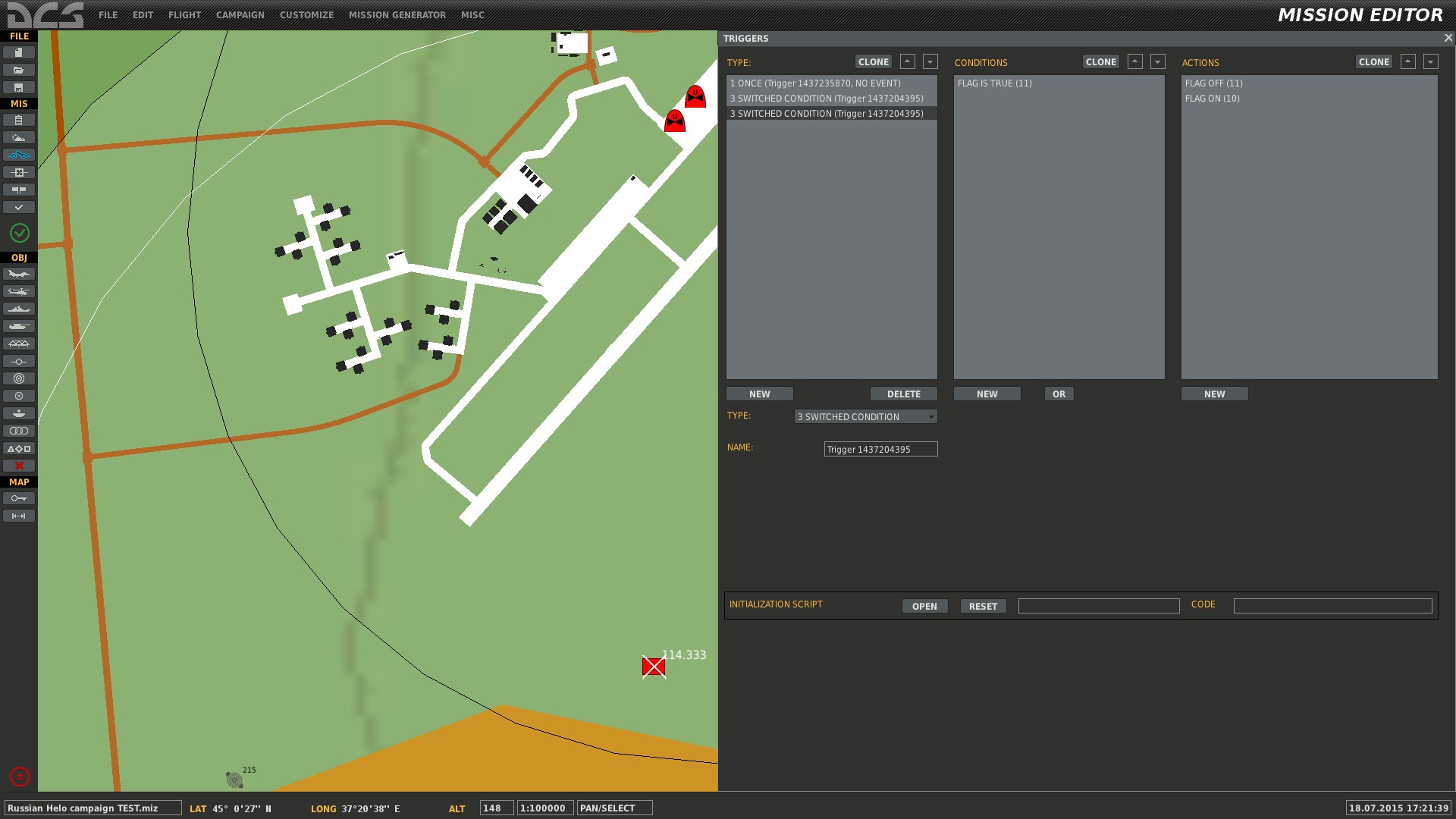
Task: Move action up in list
Action: (x=1408, y=62)
